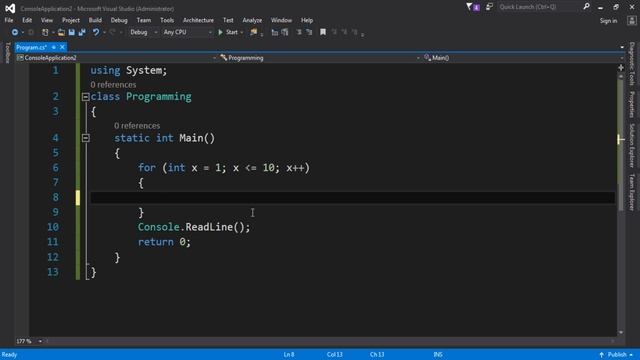Click the Open File folder icon
The width and height of the screenshot is (640, 360).
(x=61, y=32)
